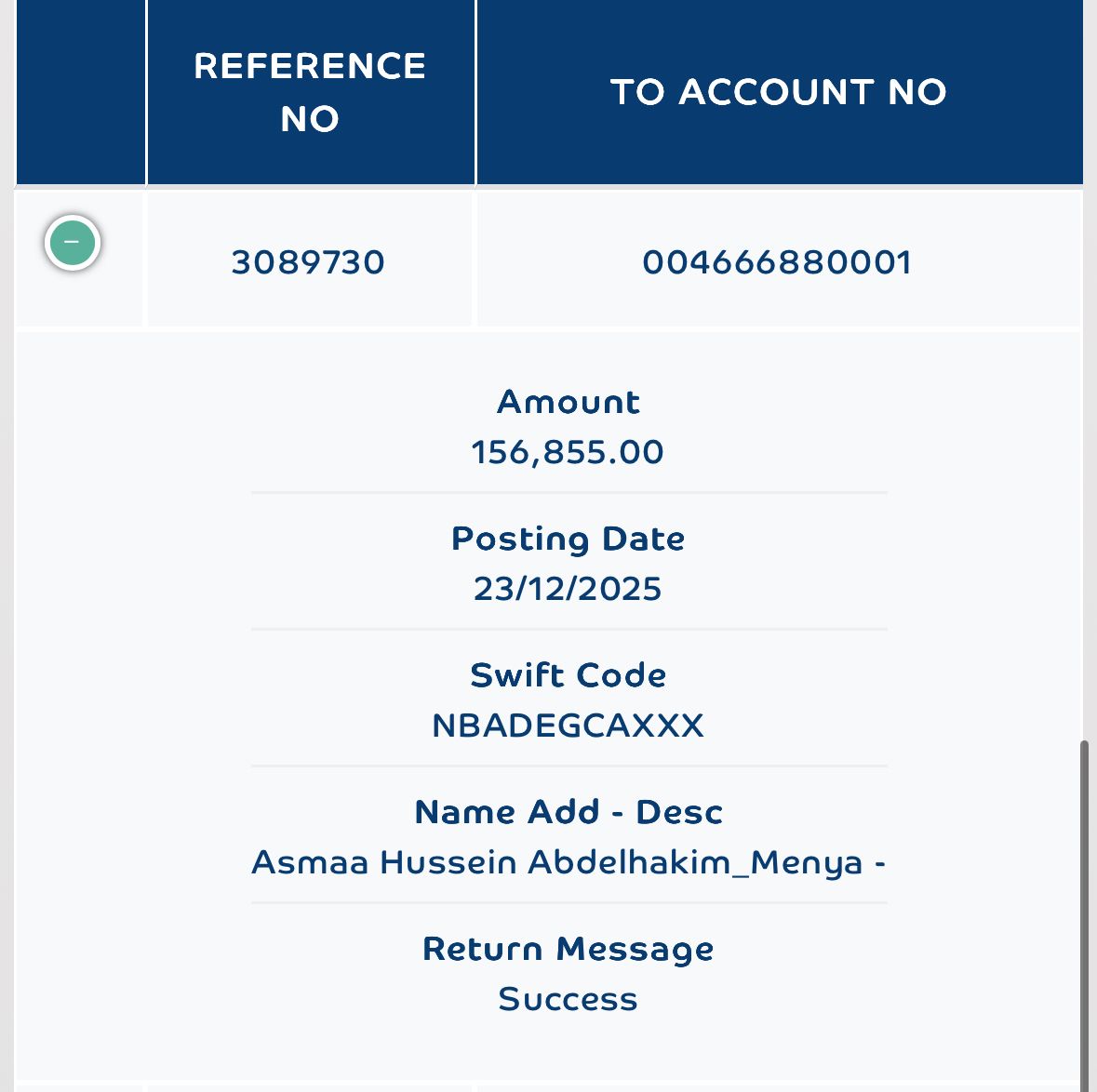Click the Success return message

click(x=569, y=999)
